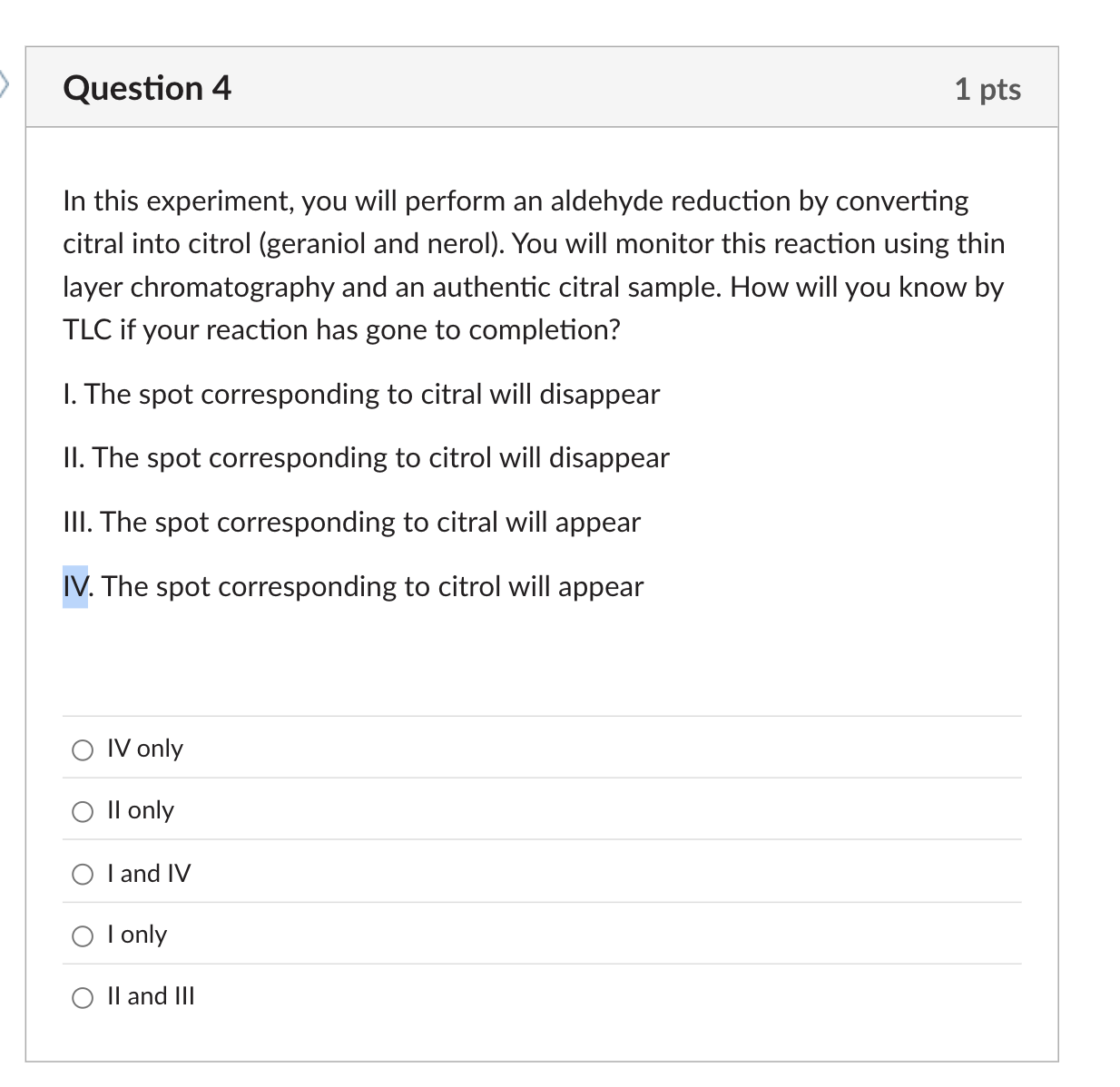Expand the collapsed side panel chevron

(5, 85)
